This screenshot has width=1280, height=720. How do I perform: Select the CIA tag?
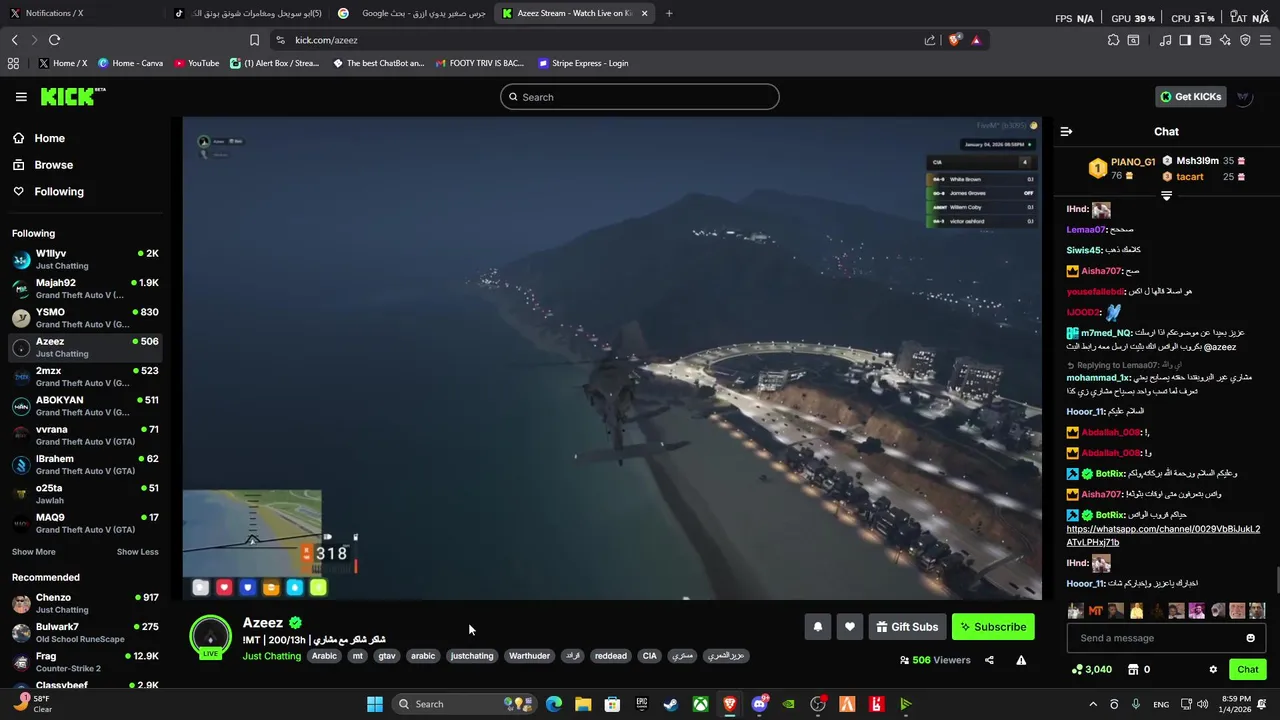tap(650, 656)
